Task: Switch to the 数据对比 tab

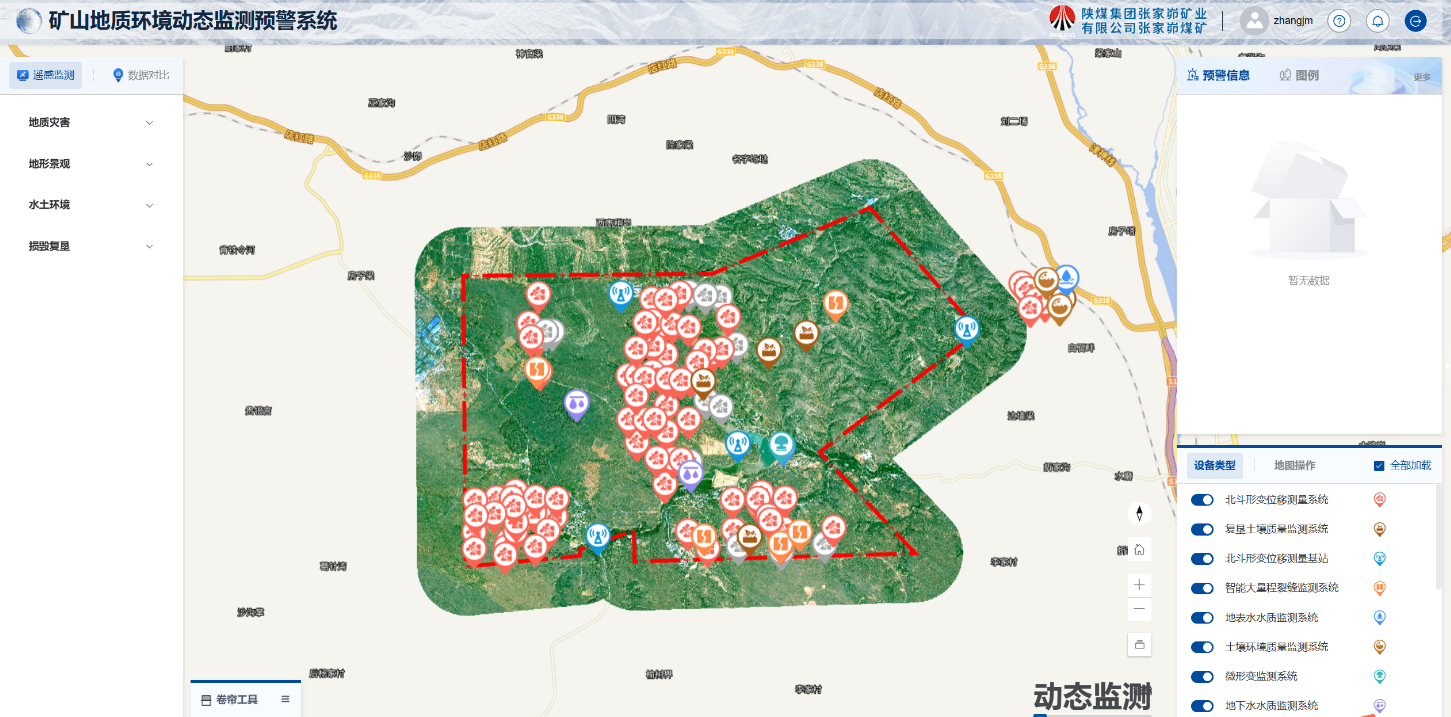Action: click(140, 75)
